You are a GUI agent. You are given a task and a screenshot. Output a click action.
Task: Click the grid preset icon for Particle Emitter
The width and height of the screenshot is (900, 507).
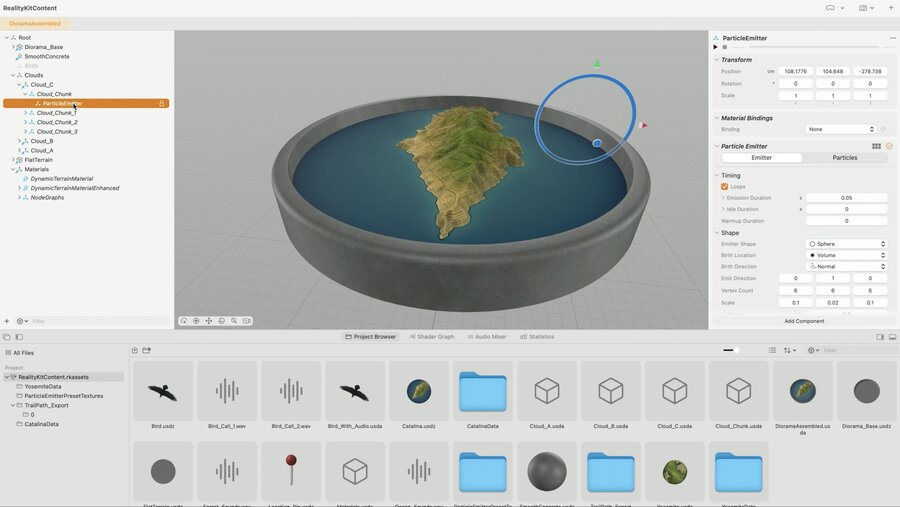876,146
